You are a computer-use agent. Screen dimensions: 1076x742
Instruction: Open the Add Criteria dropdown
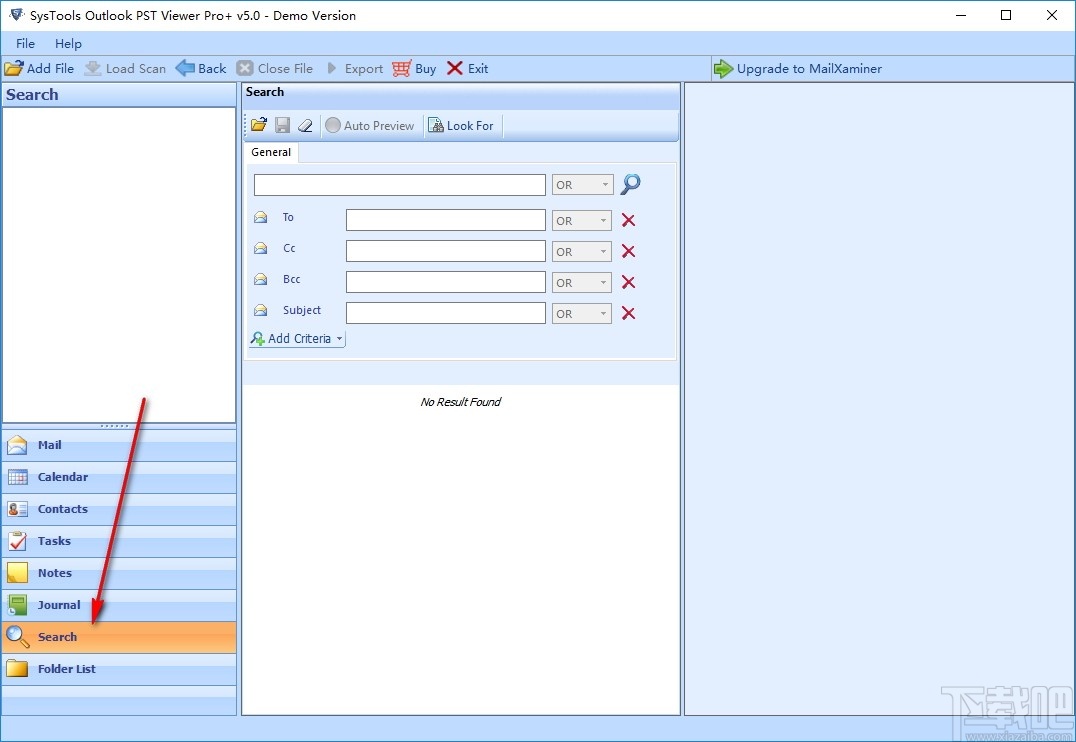[296, 338]
